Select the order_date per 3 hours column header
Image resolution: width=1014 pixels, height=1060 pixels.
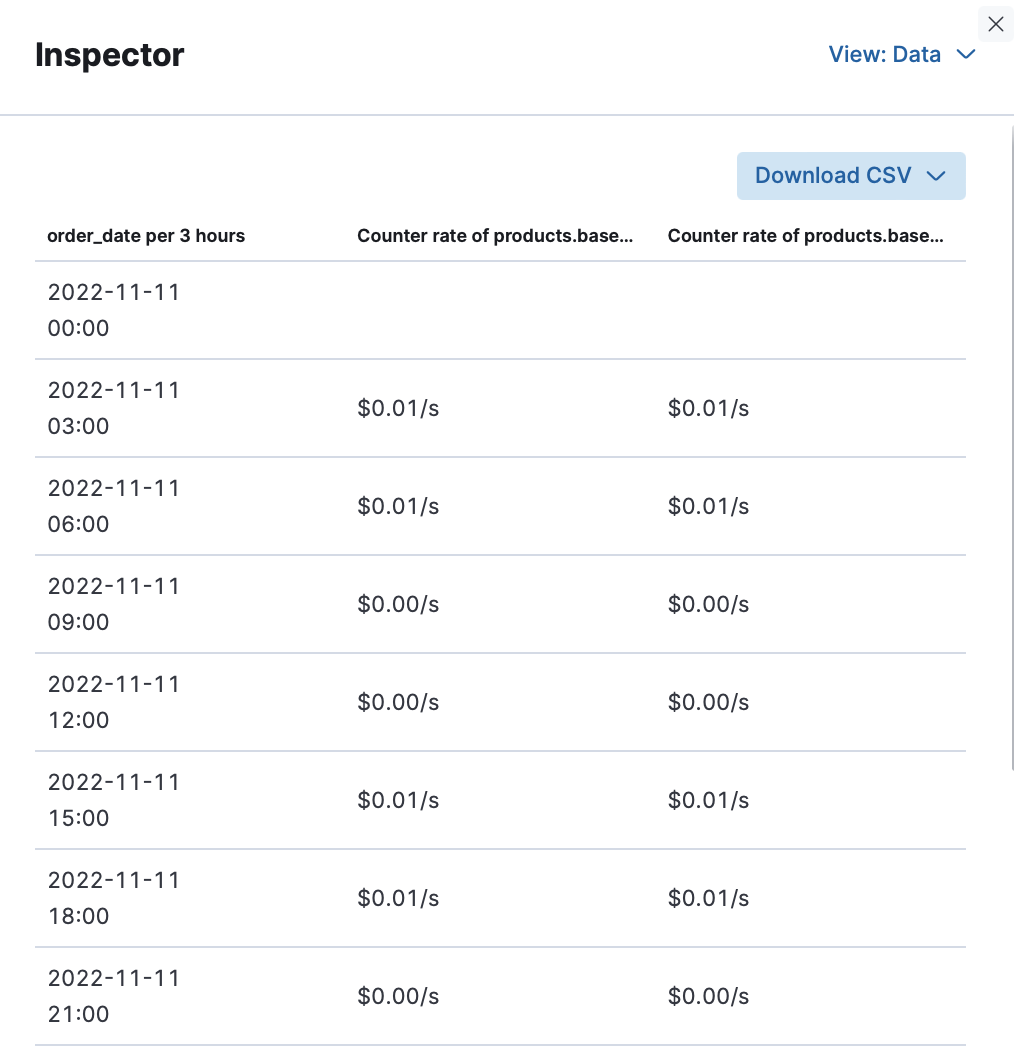coord(146,236)
